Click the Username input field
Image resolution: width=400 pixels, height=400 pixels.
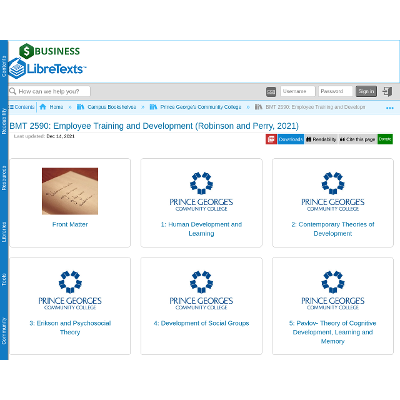pos(297,91)
